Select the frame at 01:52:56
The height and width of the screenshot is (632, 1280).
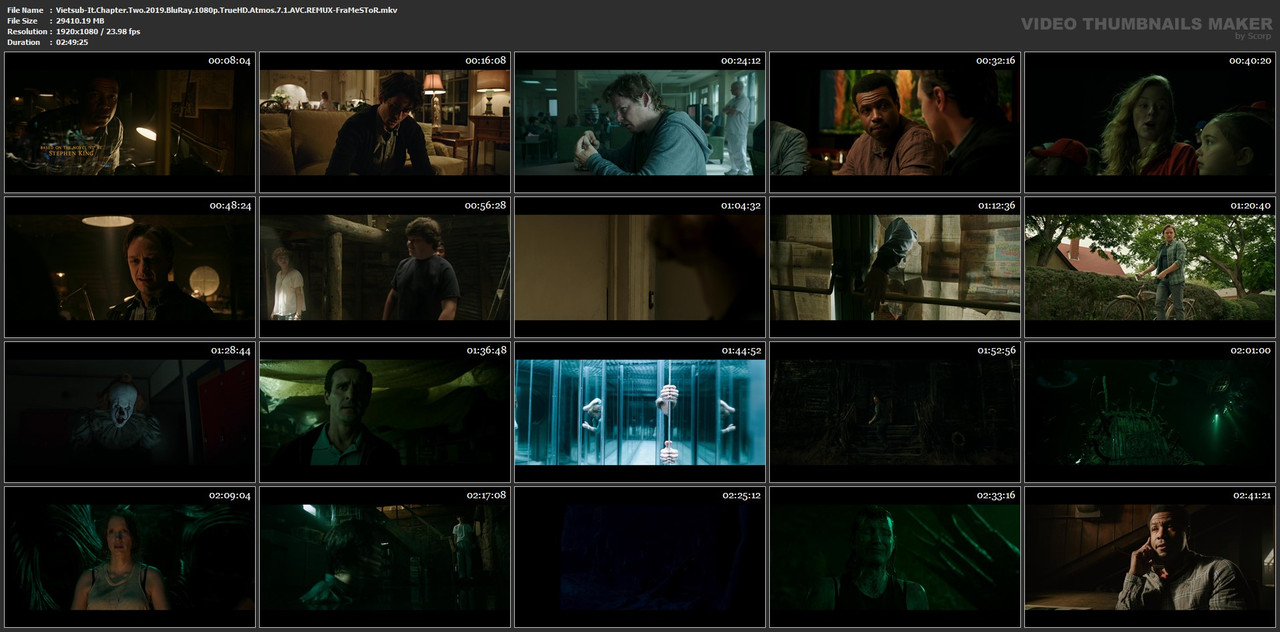895,412
